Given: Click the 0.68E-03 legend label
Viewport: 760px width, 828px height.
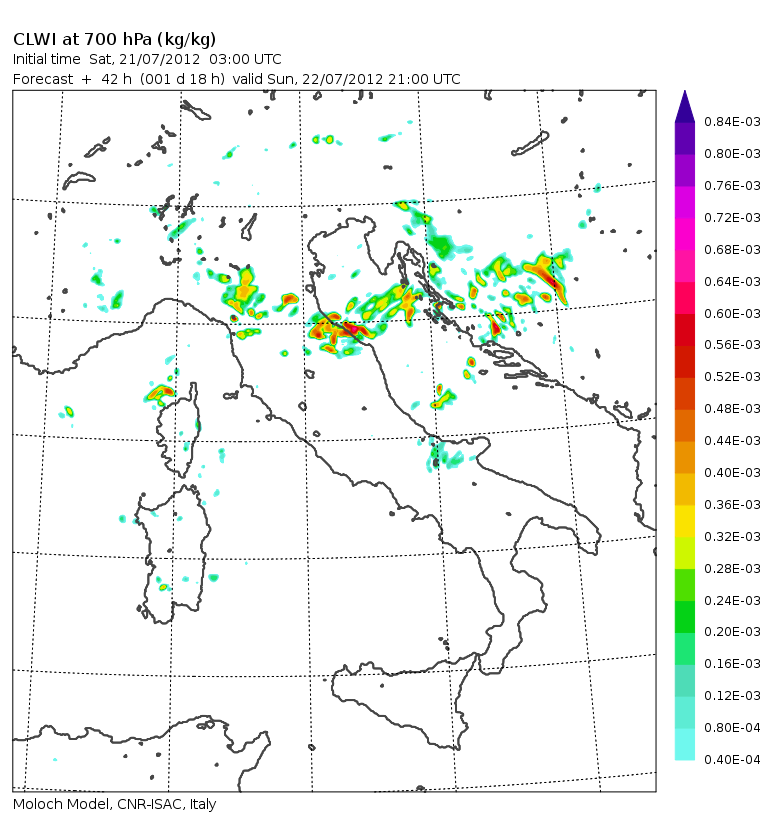Looking at the screenshot, I should point(732,249).
